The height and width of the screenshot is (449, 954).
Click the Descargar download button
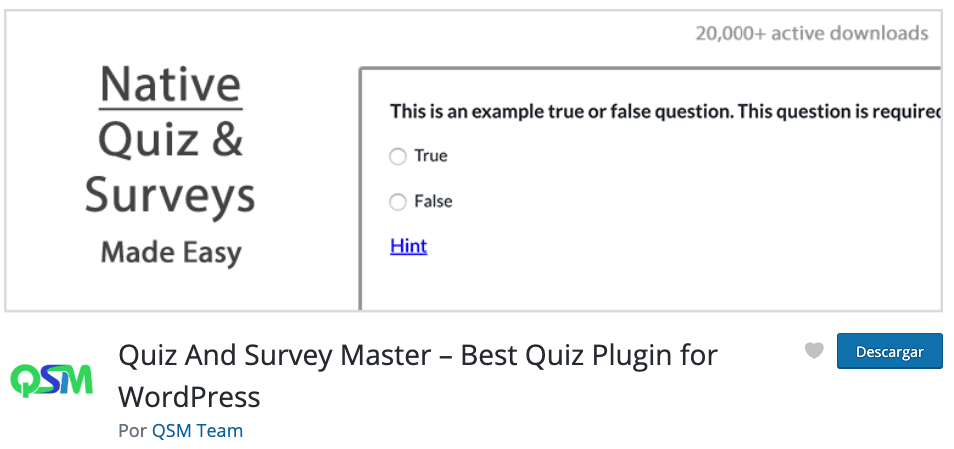(x=890, y=351)
